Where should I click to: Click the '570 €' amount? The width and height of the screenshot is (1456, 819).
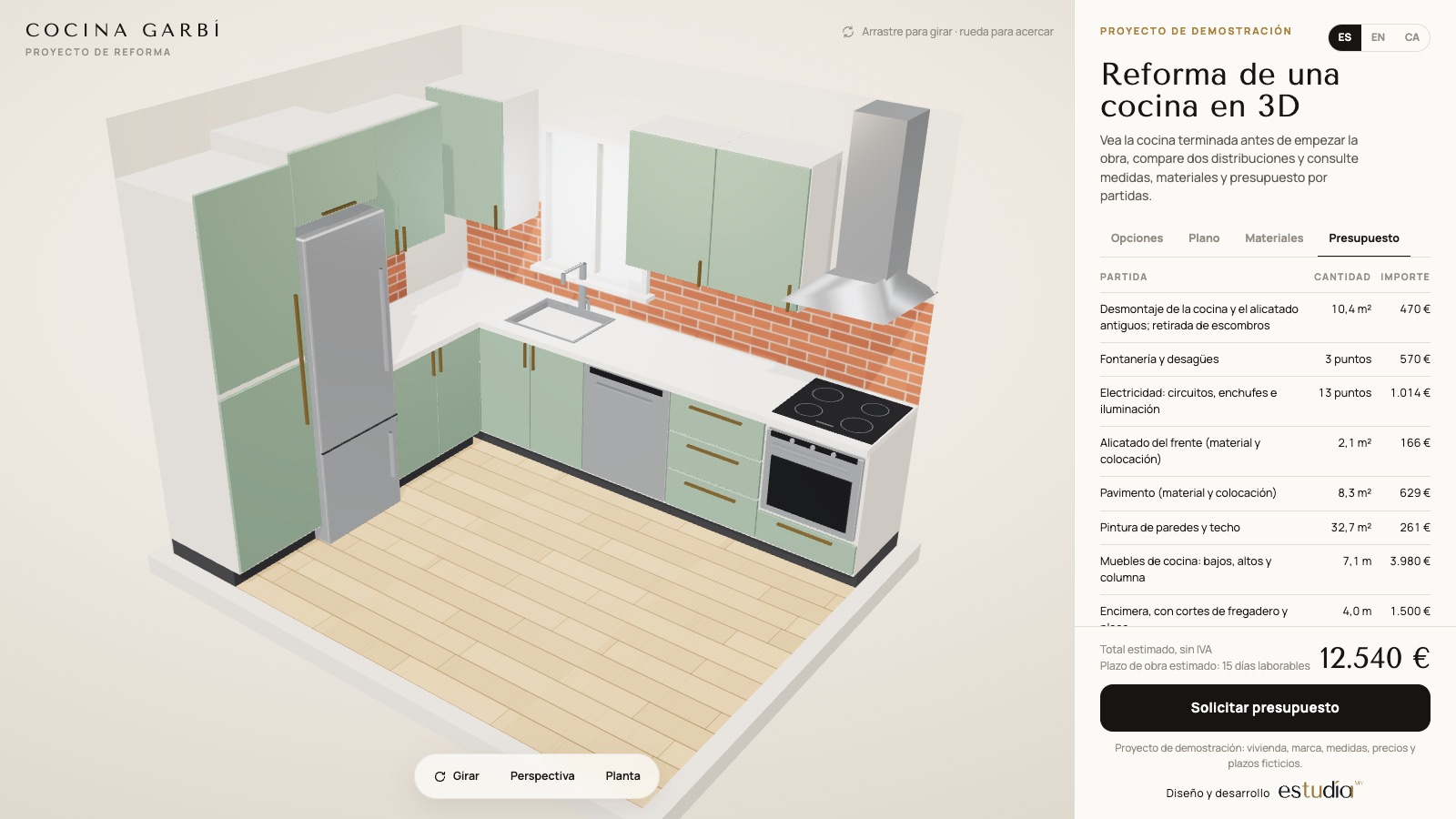point(1415,359)
